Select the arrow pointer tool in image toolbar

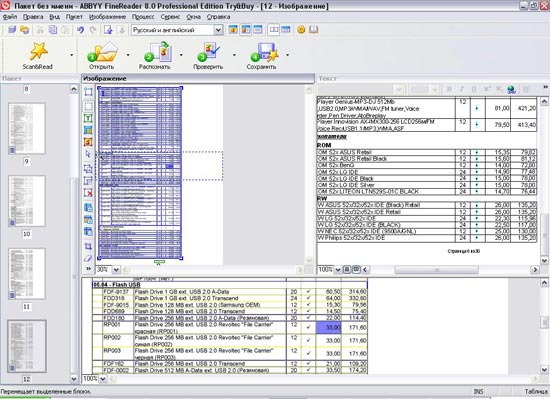click(x=88, y=154)
